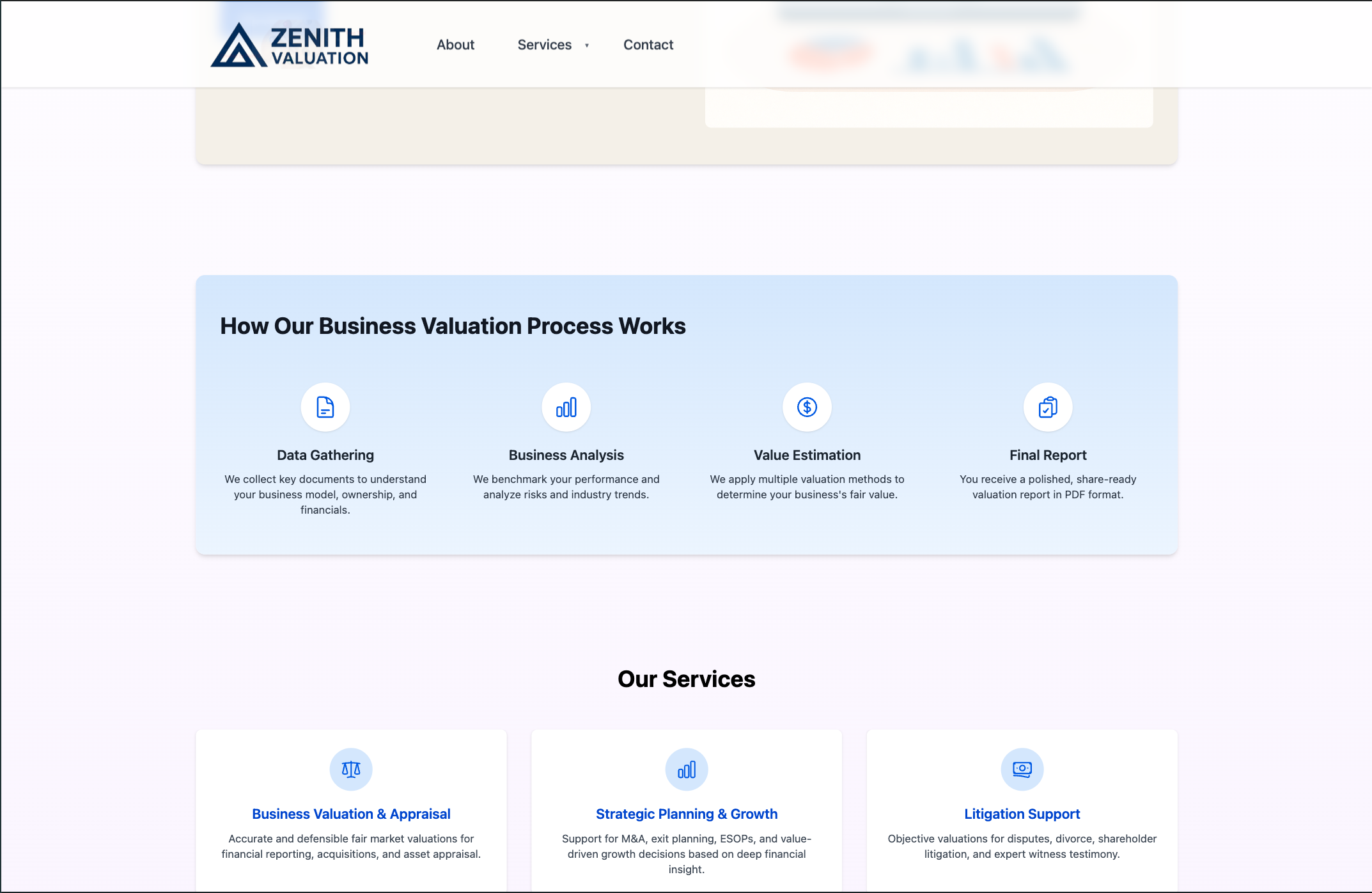Image resolution: width=1372 pixels, height=893 pixels.
Task: Open the Services navigation menu
Action: coord(545,45)
